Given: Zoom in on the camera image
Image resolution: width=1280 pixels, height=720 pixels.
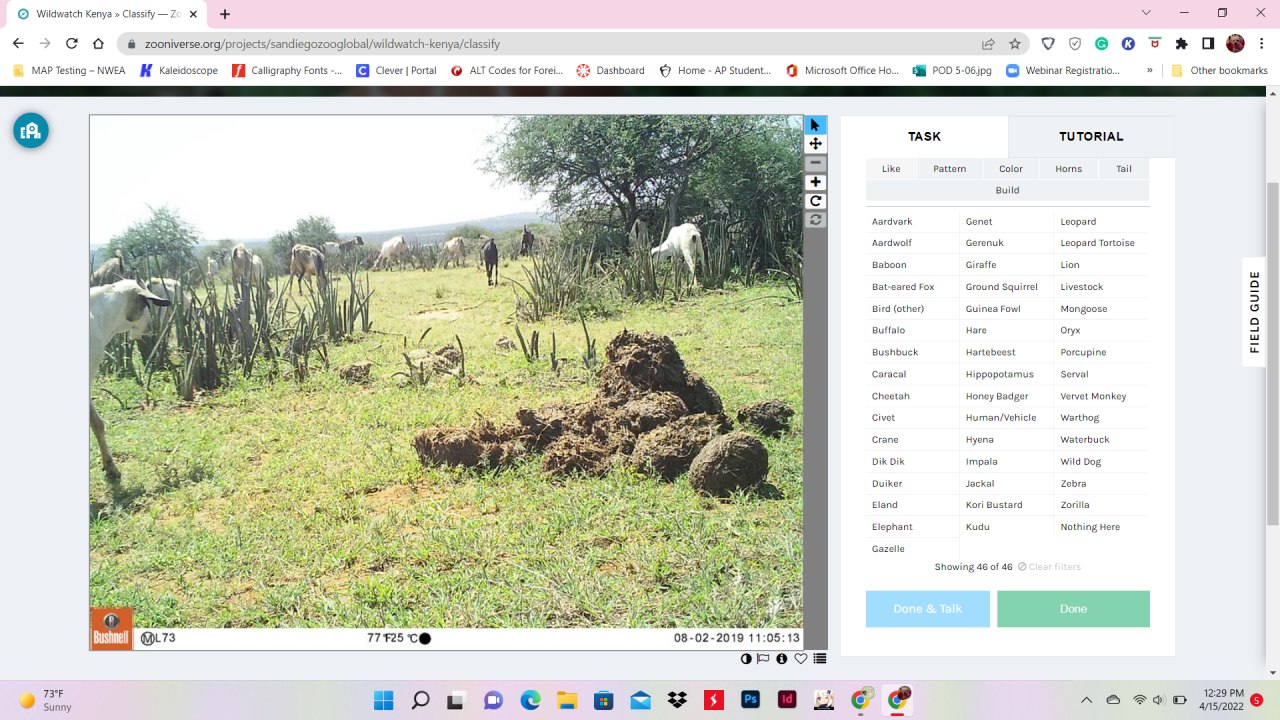Looking at the screenshot, I should pyautogui.click(x=816, y=182).
